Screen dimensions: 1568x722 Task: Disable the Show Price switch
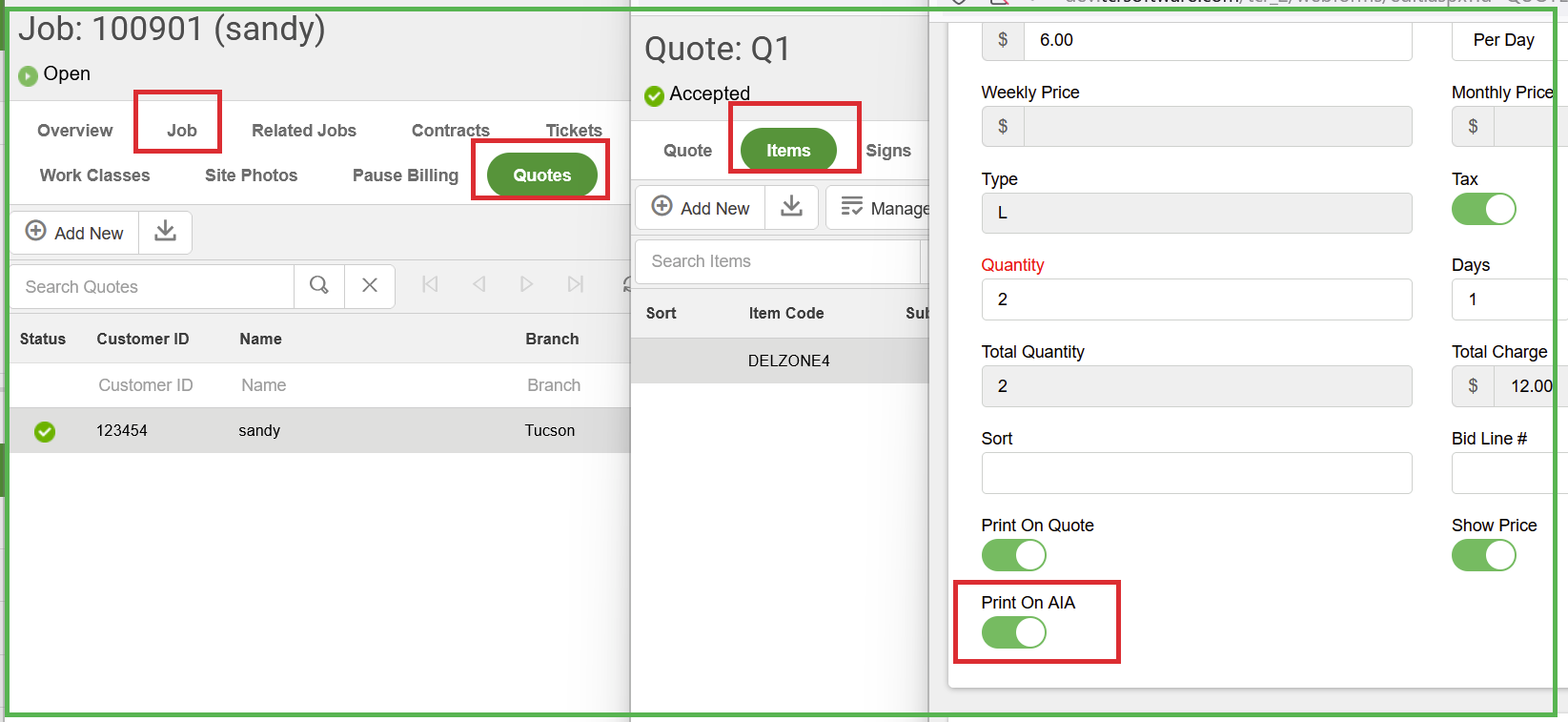(x=1484, y=555)
